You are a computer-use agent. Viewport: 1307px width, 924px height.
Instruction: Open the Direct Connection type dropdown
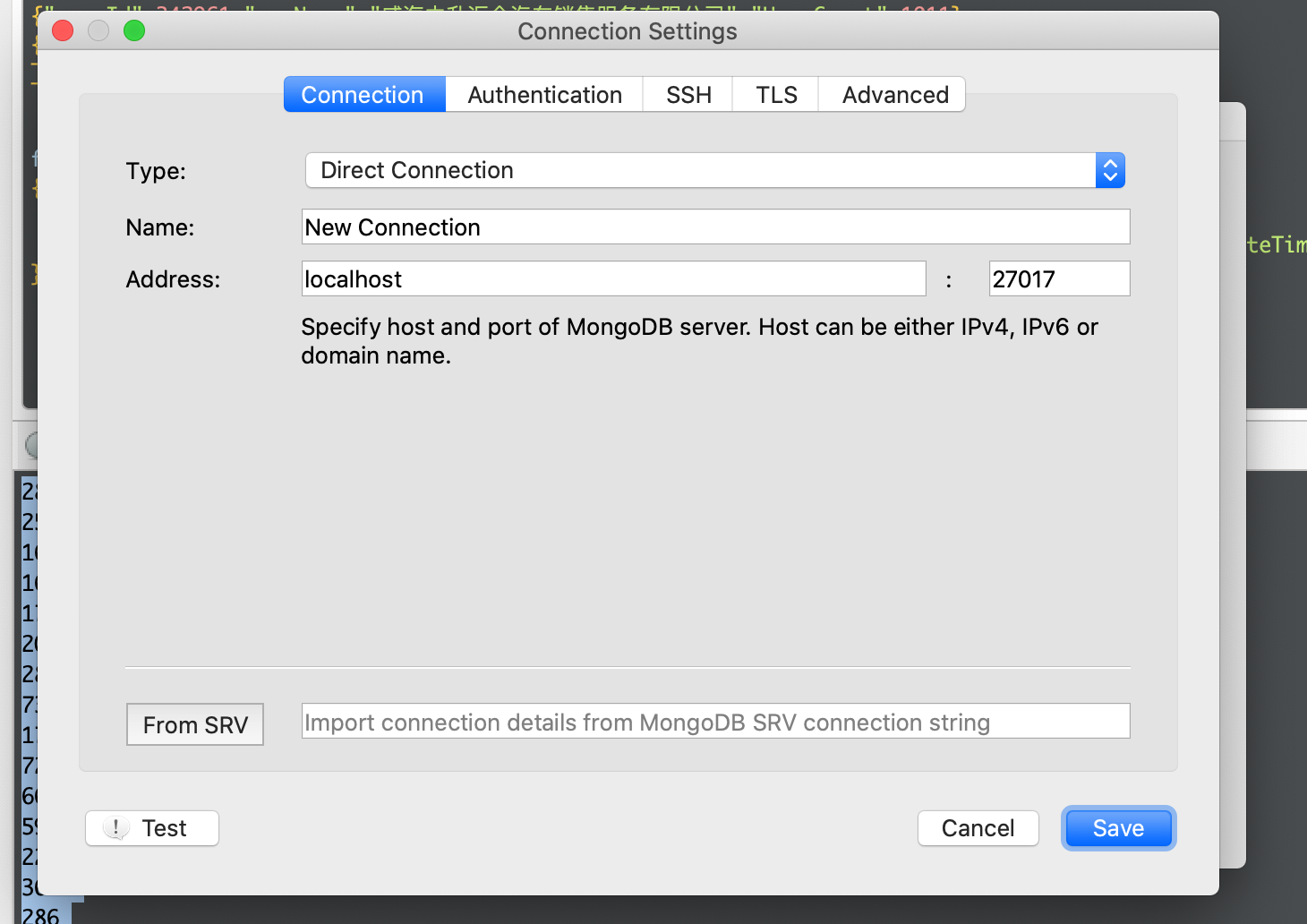click(x=698, y=170)
